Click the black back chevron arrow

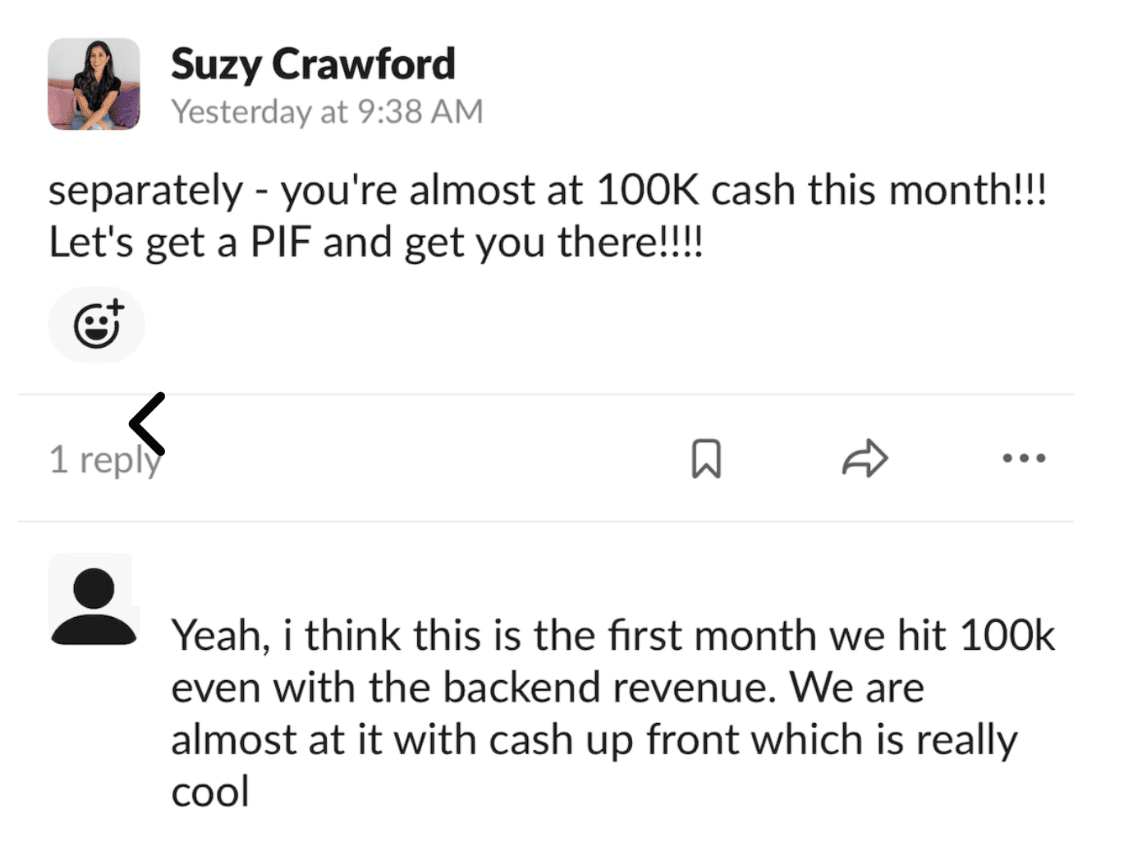pyautogui.click(x=148, y=423)
